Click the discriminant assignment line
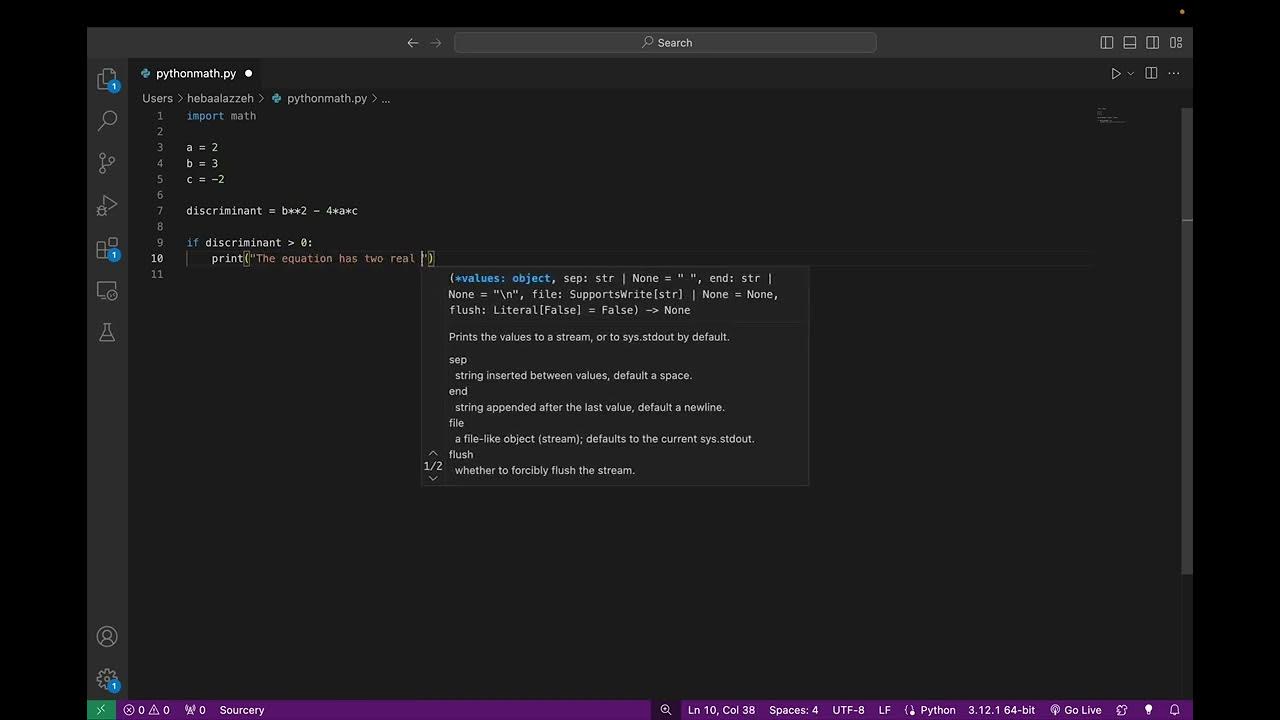Image resolution: width=1280 pixels, height=720 pixels. coord(272,211)
